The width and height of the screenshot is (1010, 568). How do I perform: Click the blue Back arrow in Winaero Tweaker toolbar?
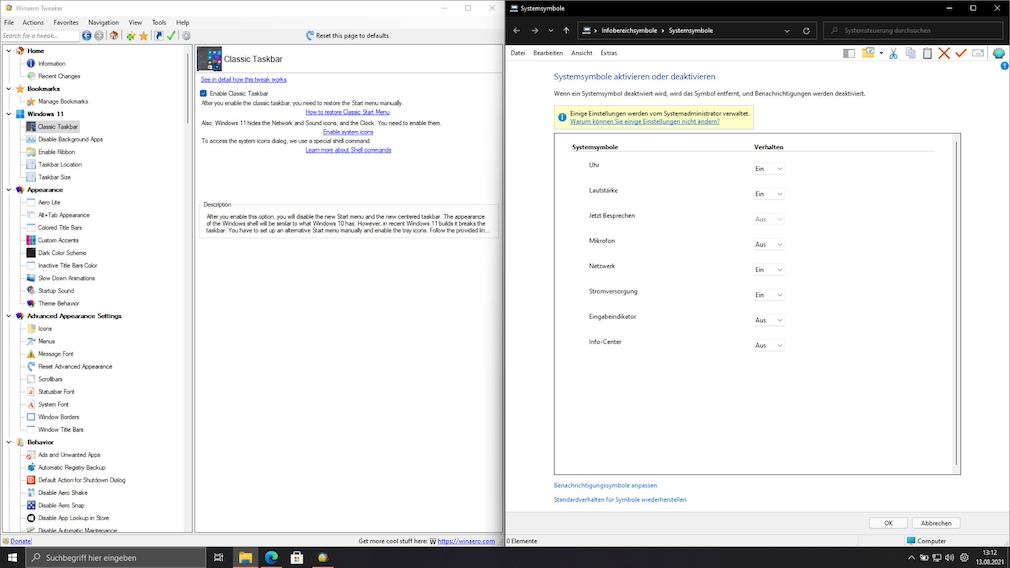click(x=86, y=35)
